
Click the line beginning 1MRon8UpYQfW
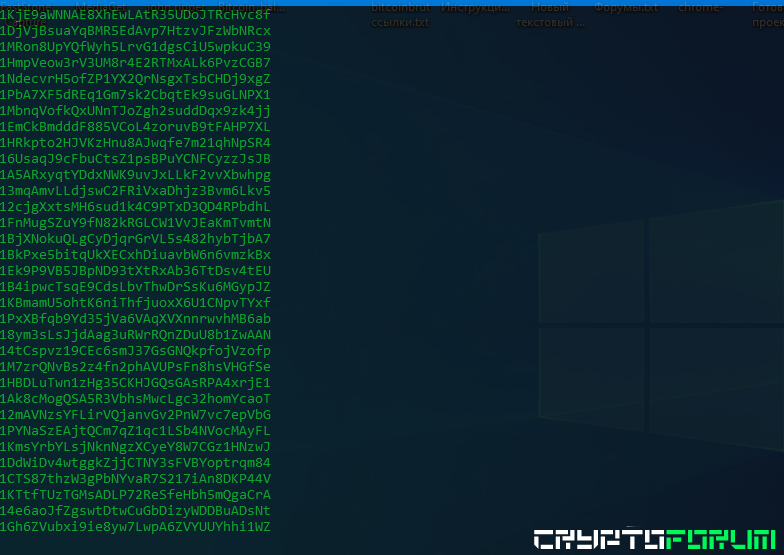pyautogui.click(x=135, y=46)
